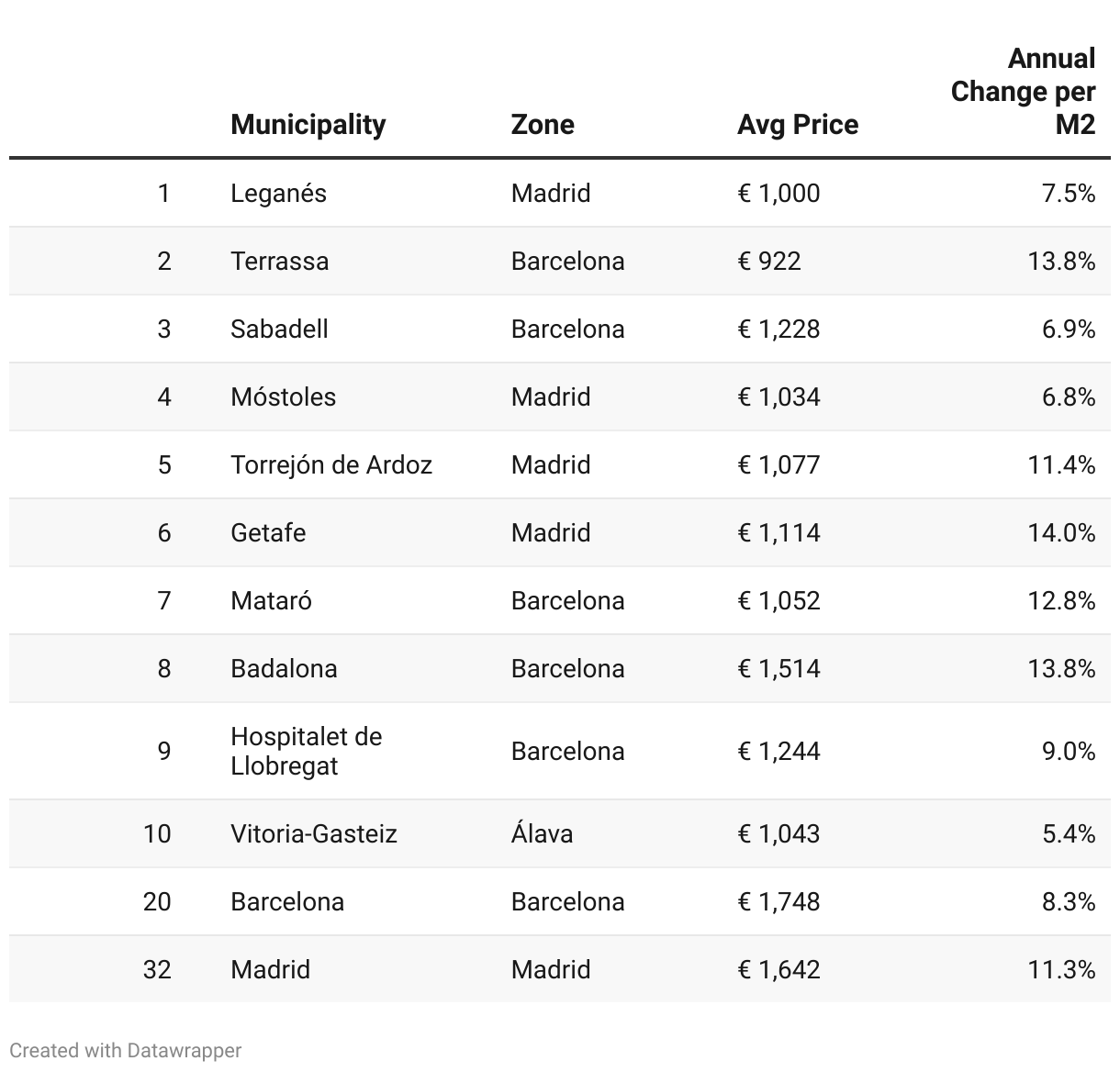Screen dimensions: 1120x1072
Task: Click Badalona's € 1,514 average price
Action: pyautogui.click(x=778, y=669)
